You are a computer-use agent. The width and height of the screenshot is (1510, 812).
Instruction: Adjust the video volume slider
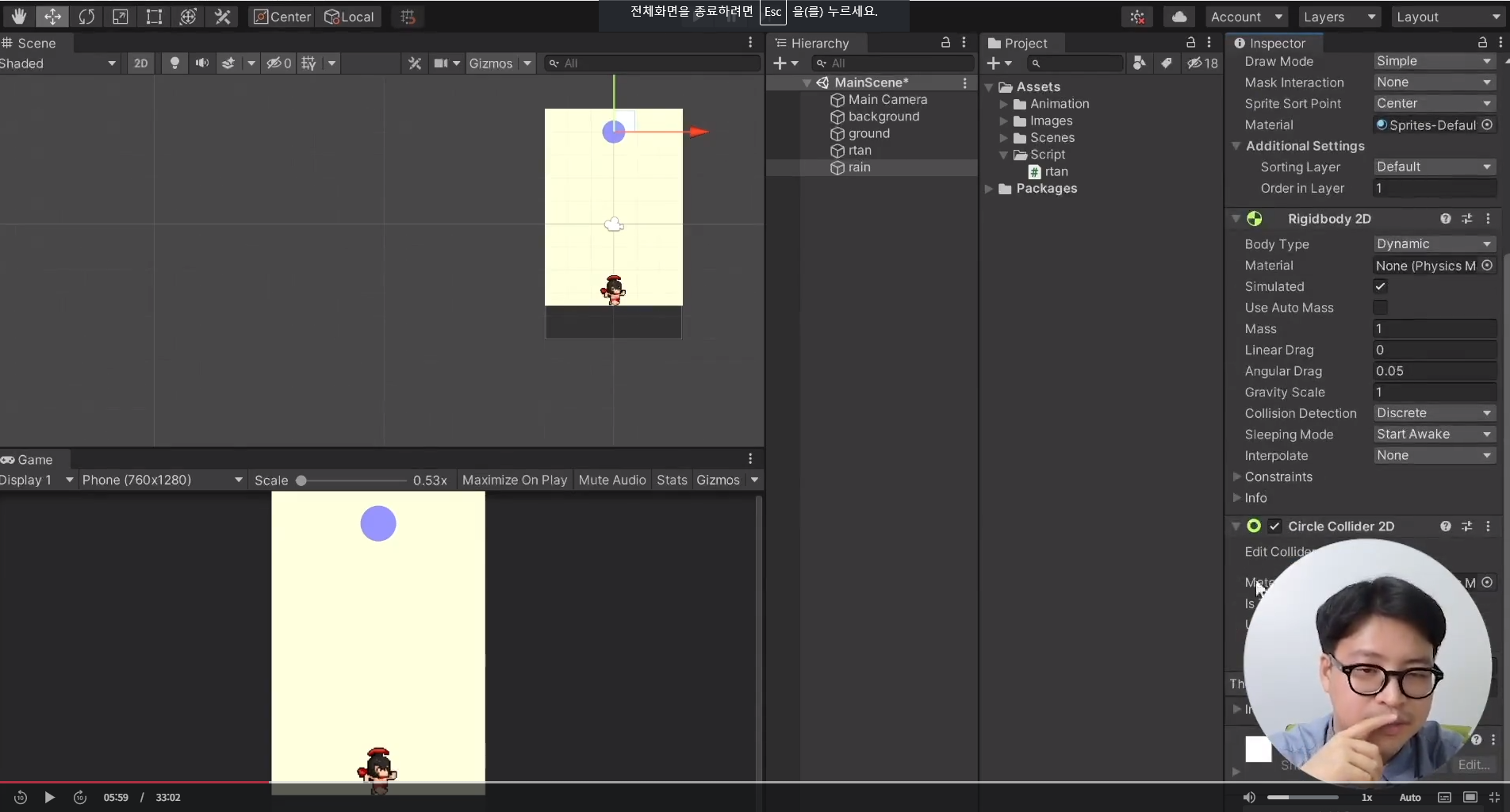(x=1302, y=798)
